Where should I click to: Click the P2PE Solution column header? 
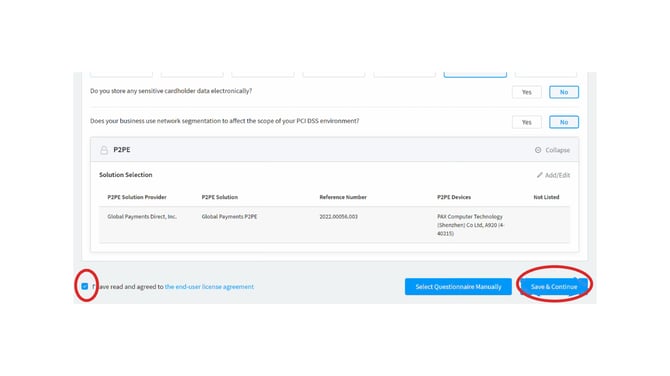click(x=220, y=197)
